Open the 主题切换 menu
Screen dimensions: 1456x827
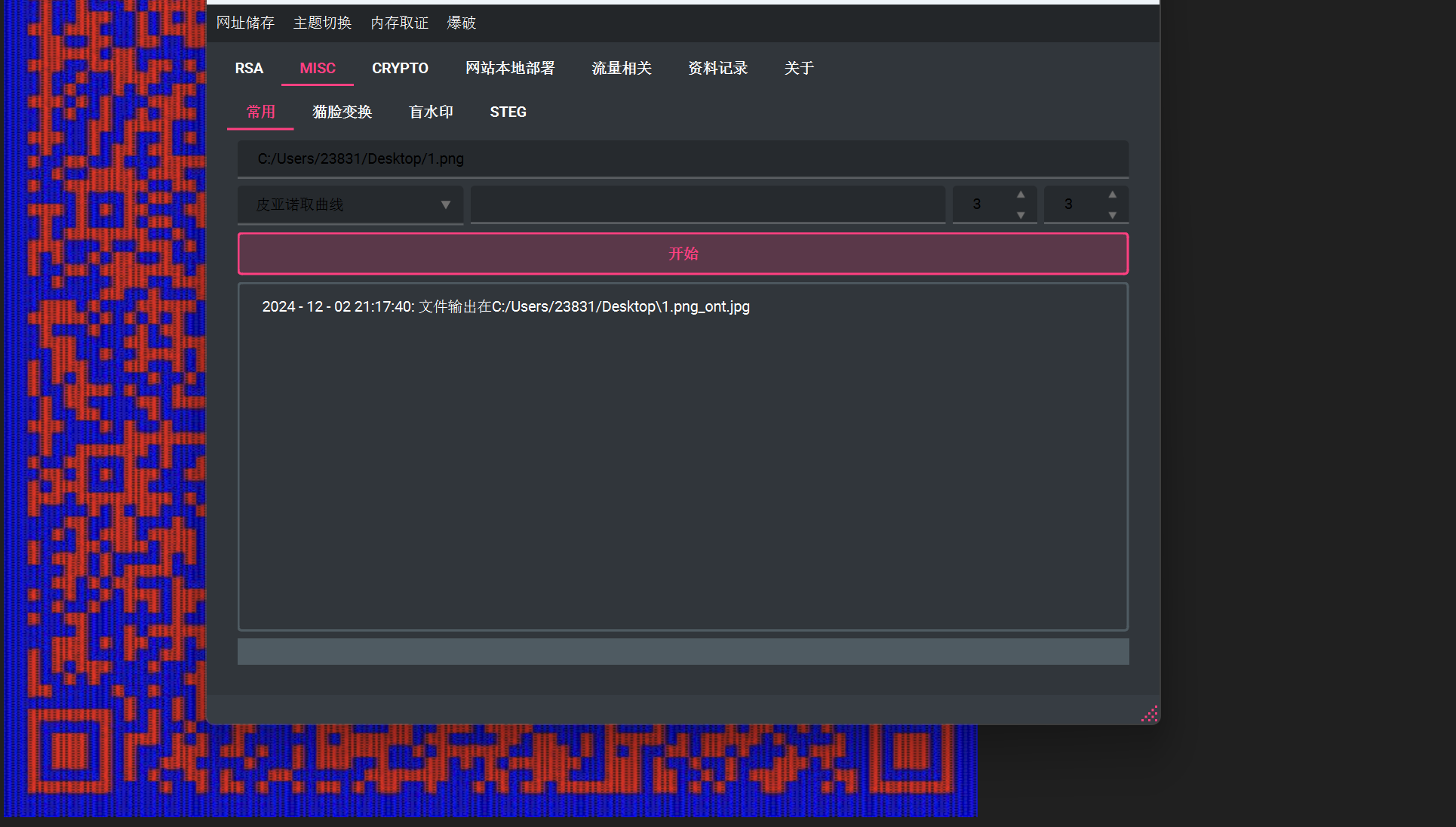(x=322, y=23)
